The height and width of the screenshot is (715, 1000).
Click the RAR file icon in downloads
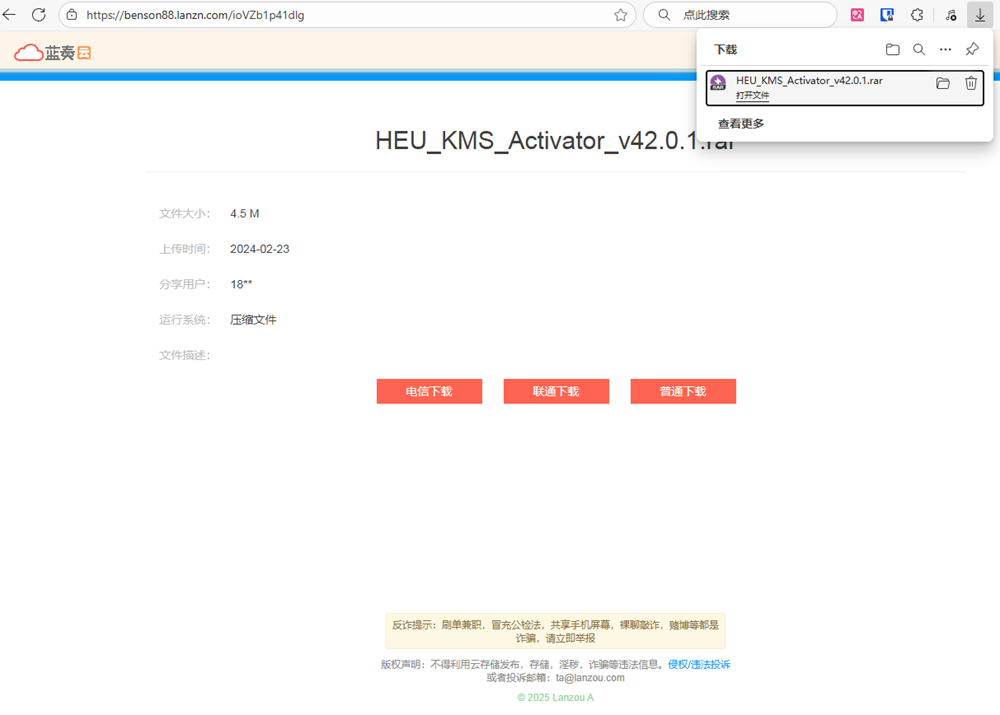(718, 82)
